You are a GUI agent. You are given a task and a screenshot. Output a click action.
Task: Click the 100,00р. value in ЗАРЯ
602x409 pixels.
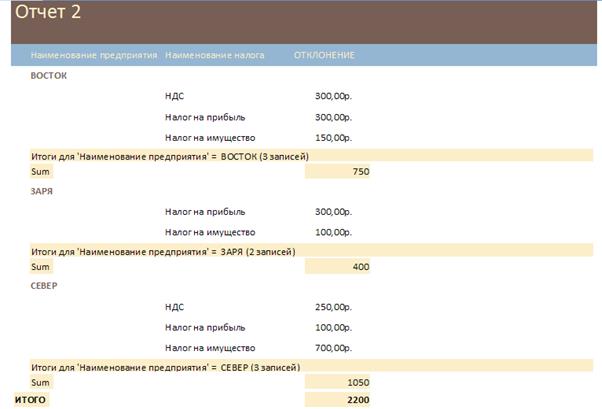333,232
